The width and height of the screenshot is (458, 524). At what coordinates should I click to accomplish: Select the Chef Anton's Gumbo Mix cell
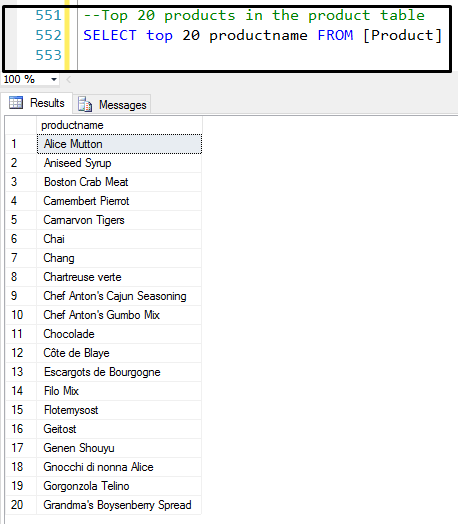pyautogui.click(x=119, y=315)
